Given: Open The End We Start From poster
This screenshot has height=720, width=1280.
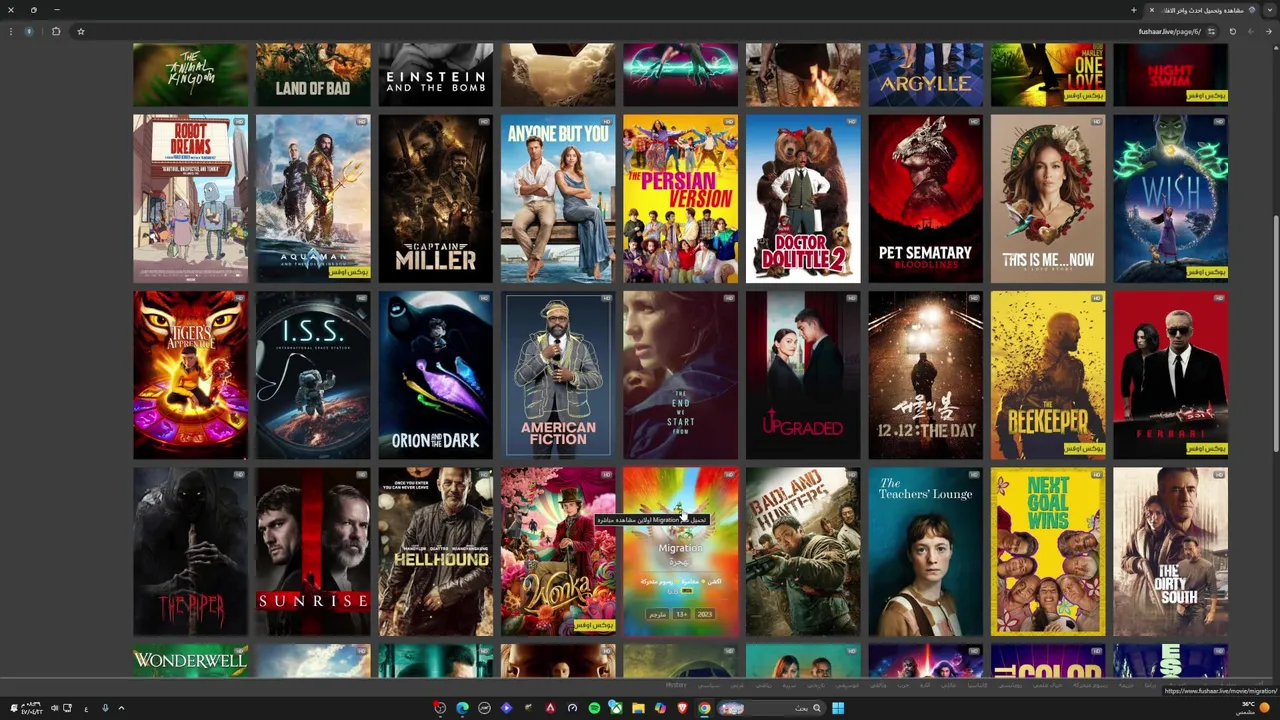Looking at the screenshot, I should coord(681,375).
